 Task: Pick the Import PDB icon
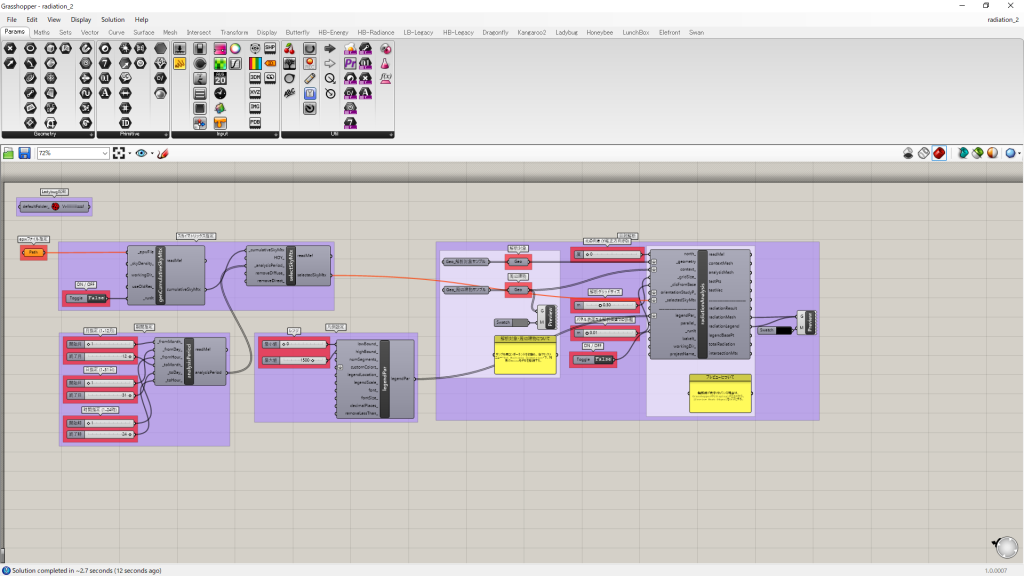255,123
